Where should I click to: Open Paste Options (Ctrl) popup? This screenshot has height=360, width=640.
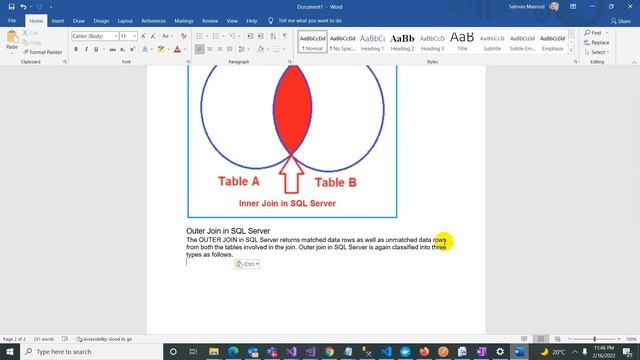[247, 264]
